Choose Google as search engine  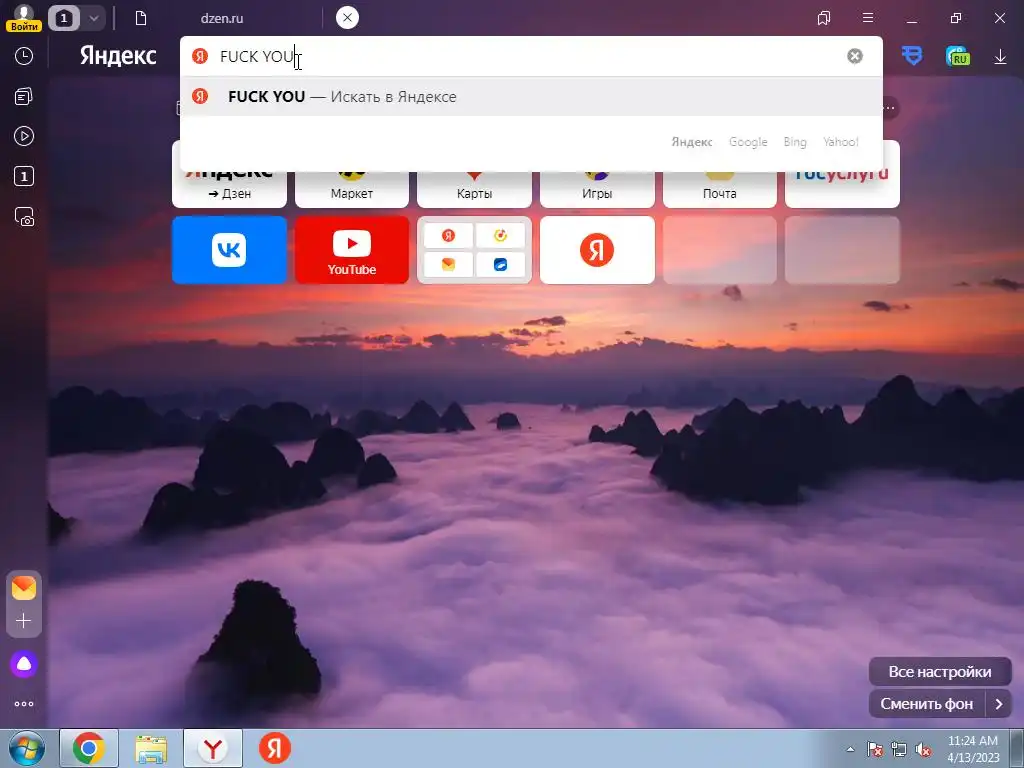click(748, 142)
